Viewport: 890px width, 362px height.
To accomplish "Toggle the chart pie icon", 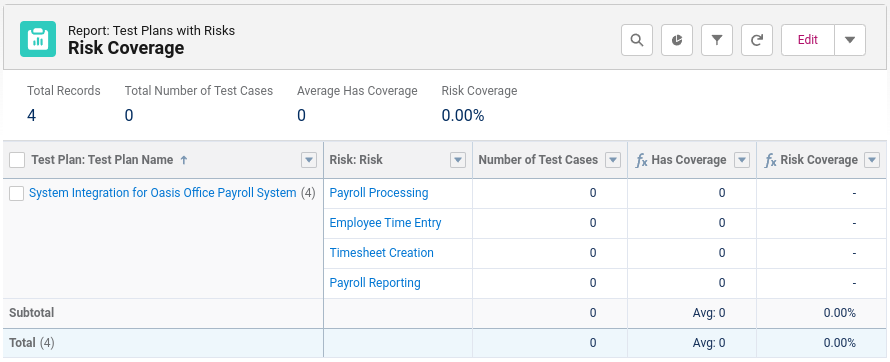I will 677,40.
